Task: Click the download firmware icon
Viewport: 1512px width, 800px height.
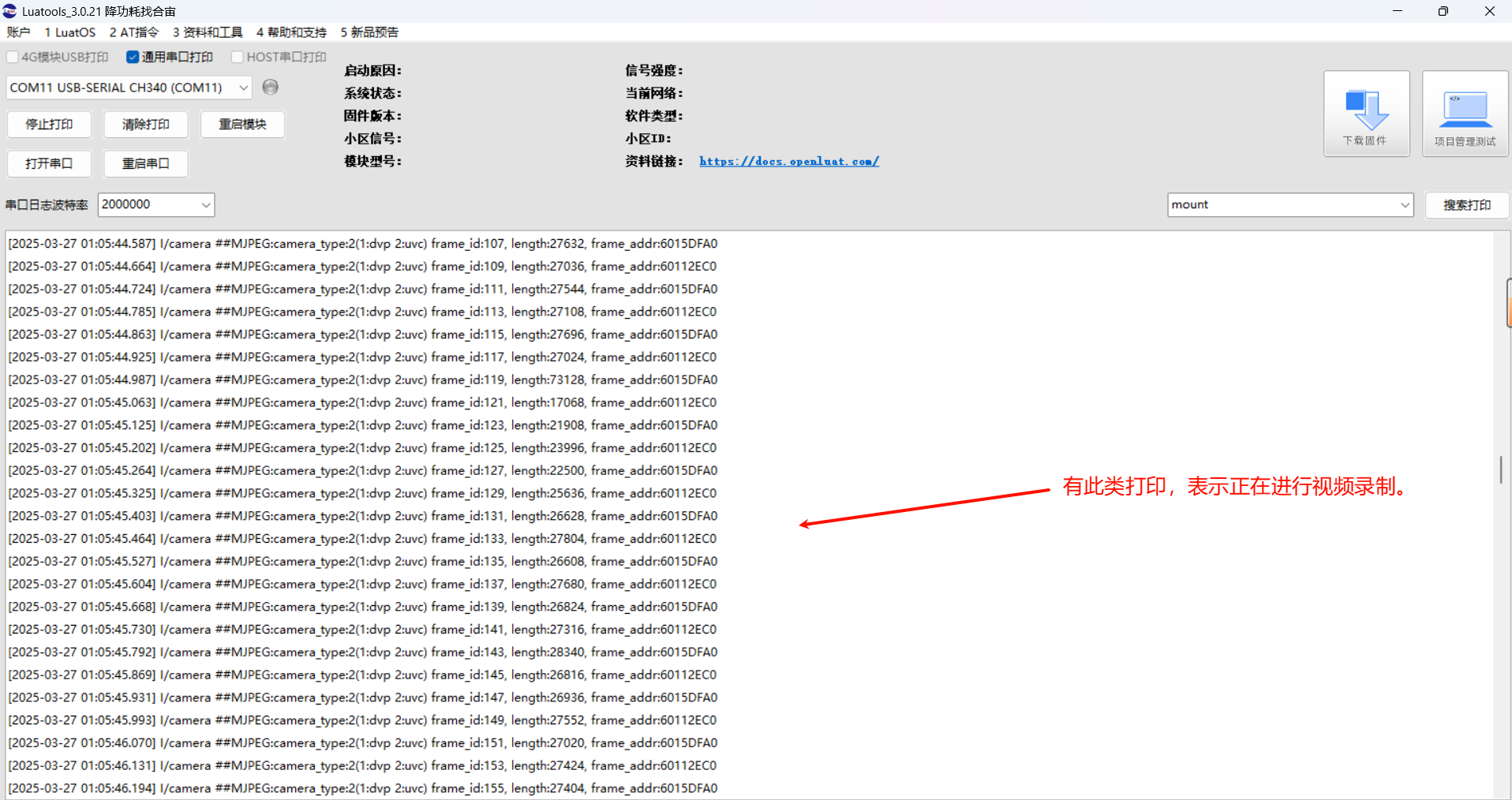Action: point(1366,114)
